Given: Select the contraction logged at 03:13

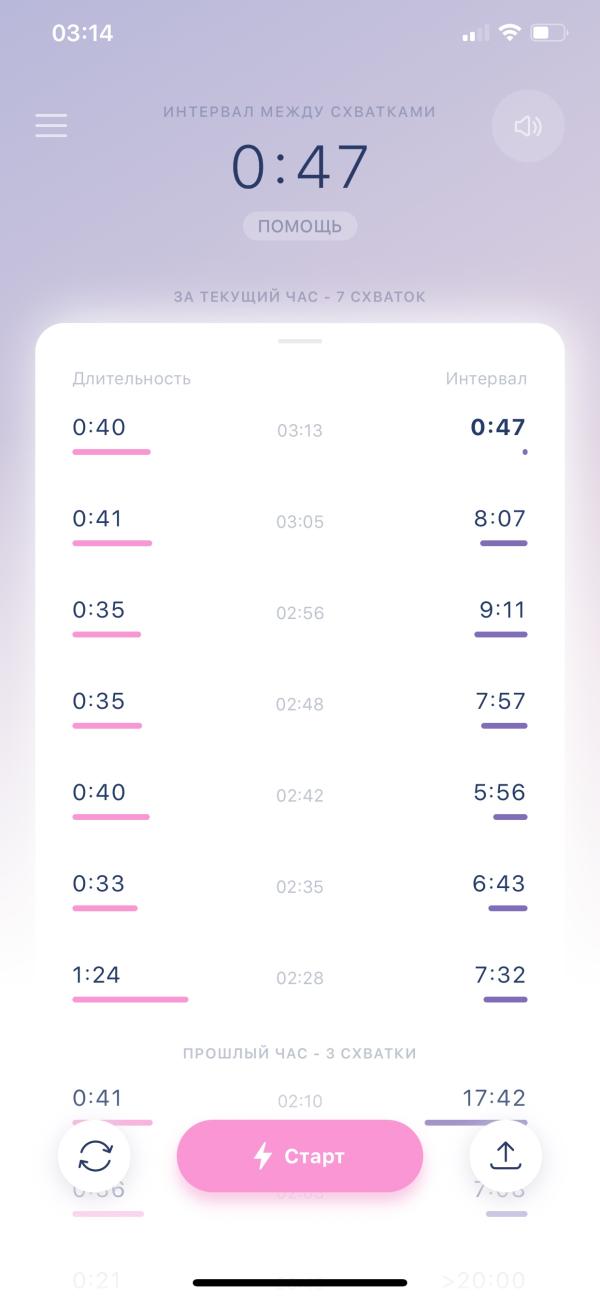Looking at the screenshot, I should pyautogui.click(x=300, y=435).
